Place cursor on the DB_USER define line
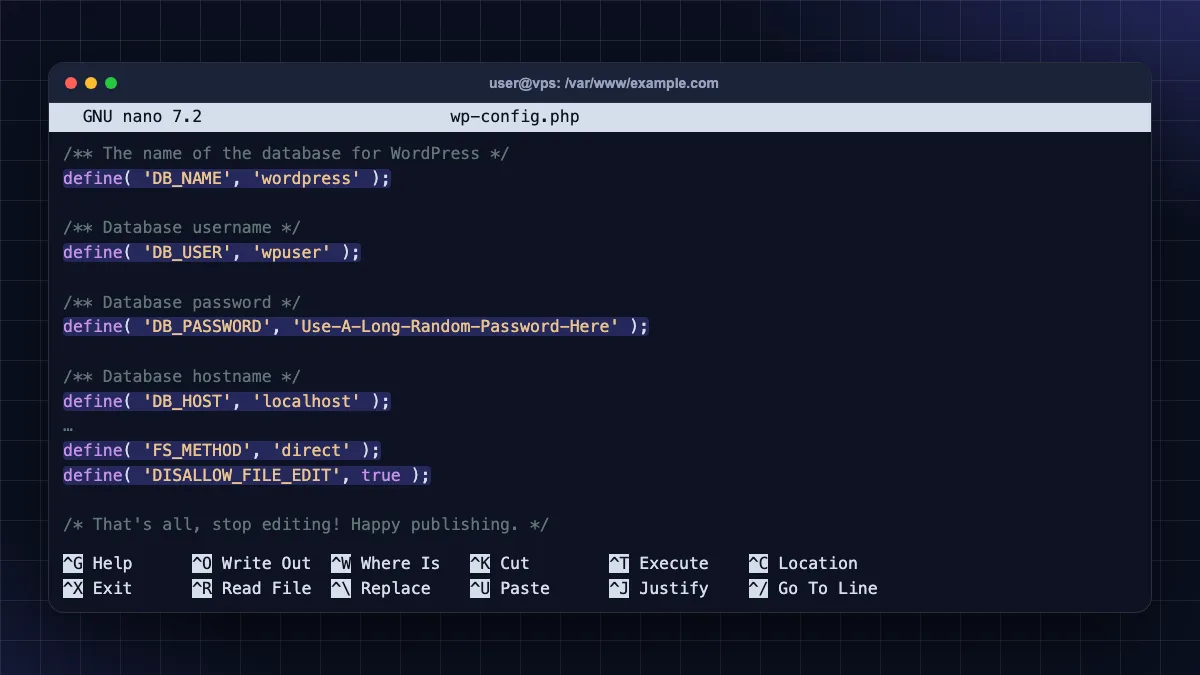This screenshot has width=1200, height=675. 212,252
